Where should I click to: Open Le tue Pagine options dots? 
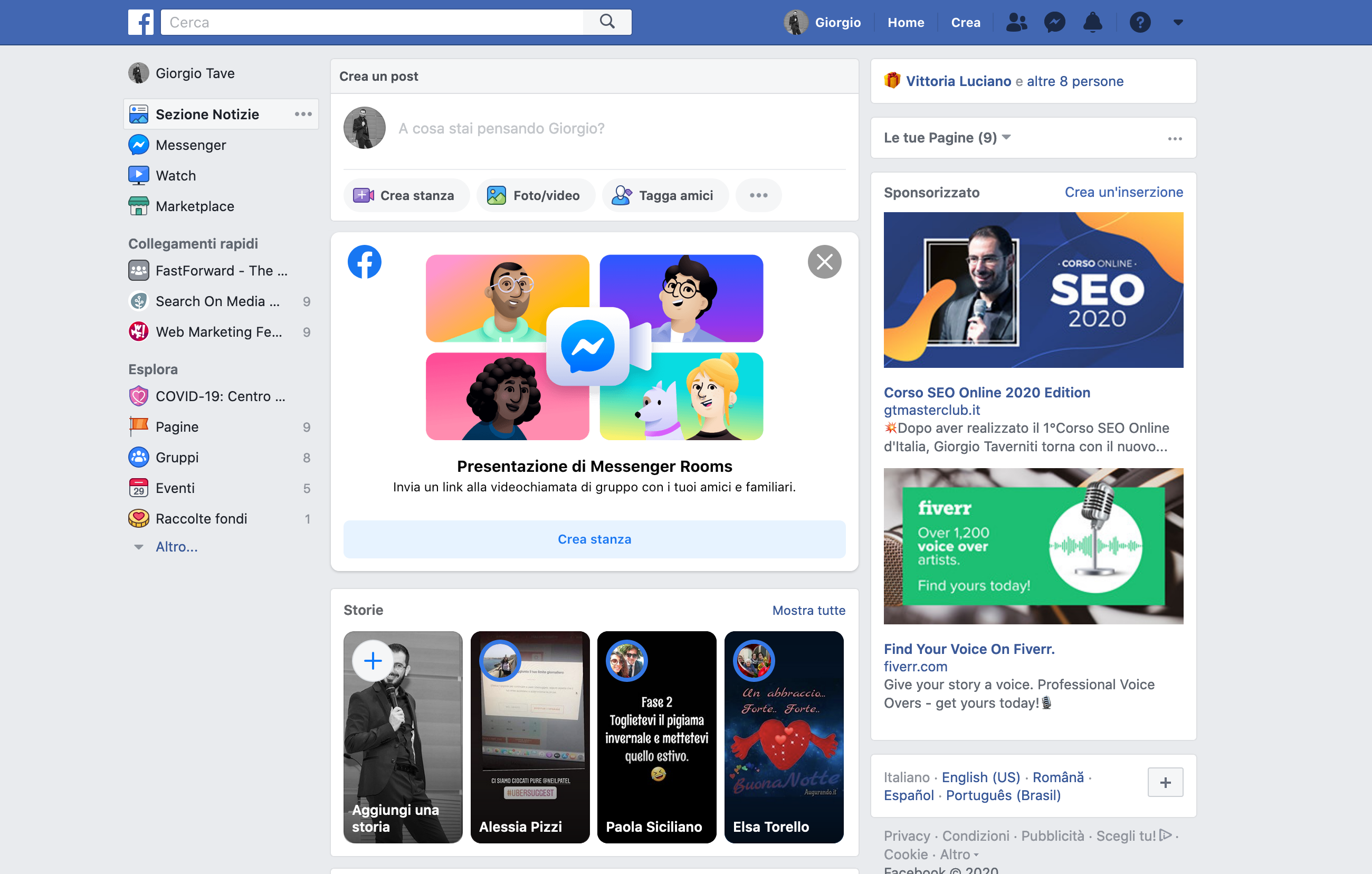(x=1175, y=138)
